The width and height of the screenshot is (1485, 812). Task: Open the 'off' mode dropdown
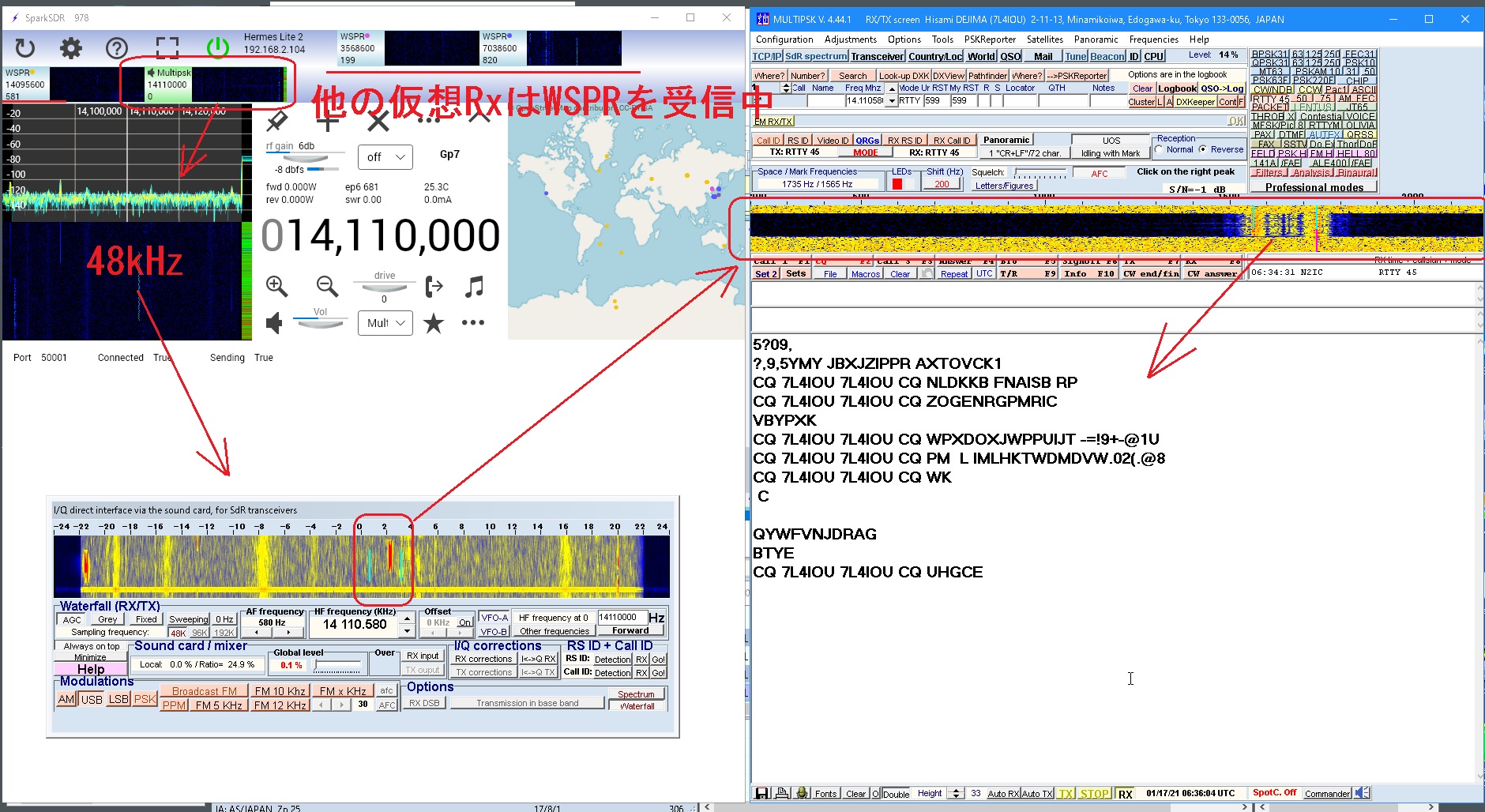pos(385,156)
